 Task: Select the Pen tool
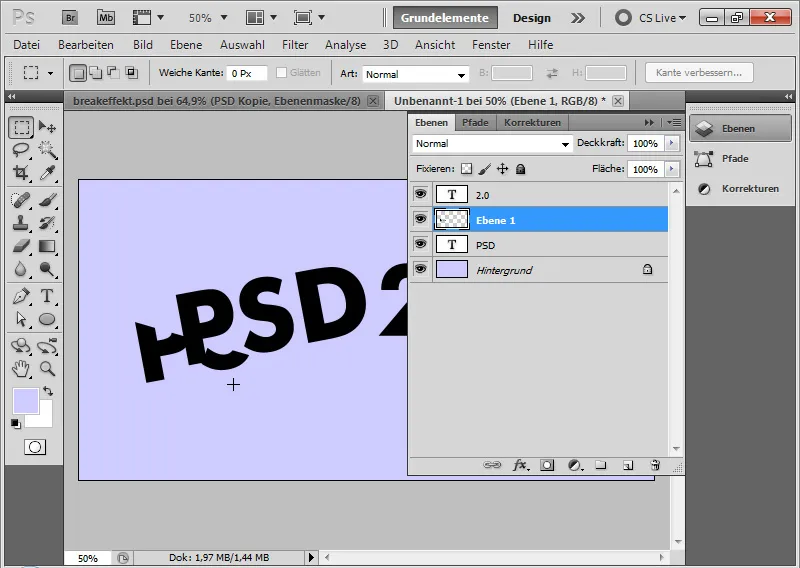(x=21, y=296)
